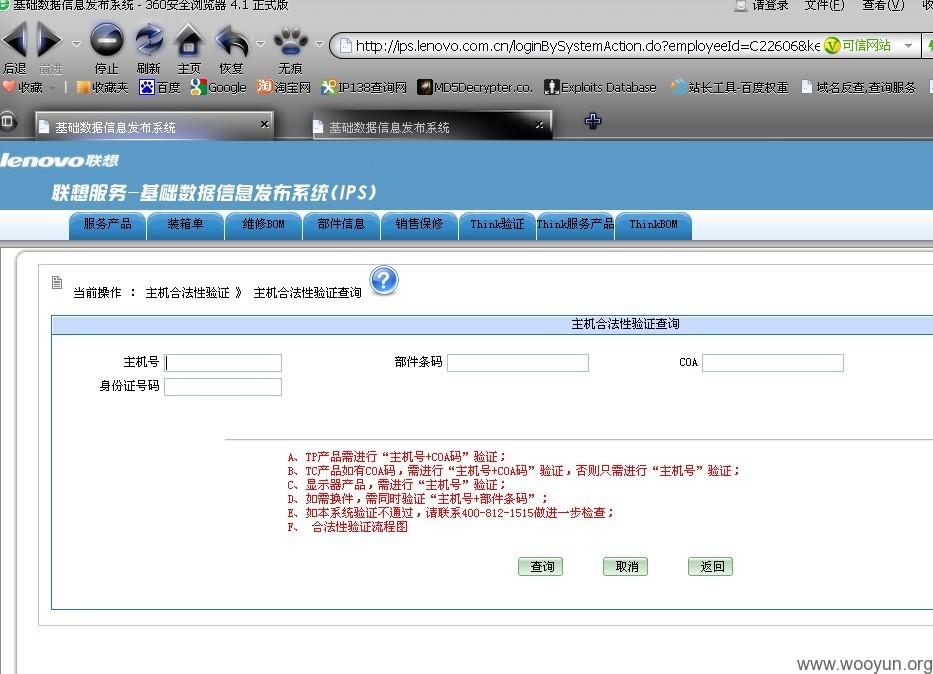Open the 主页 home icon
Image resolution: width=933 pixels, height=674 pixels.
coord(189,39)
